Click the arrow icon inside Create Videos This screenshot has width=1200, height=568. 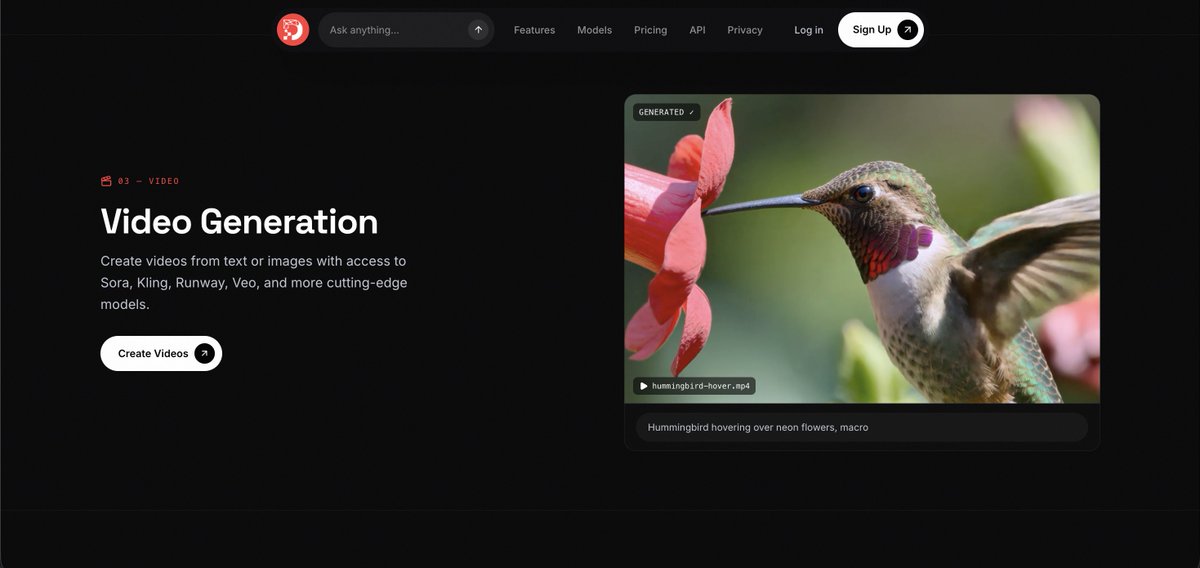click(x=204, y=353)
